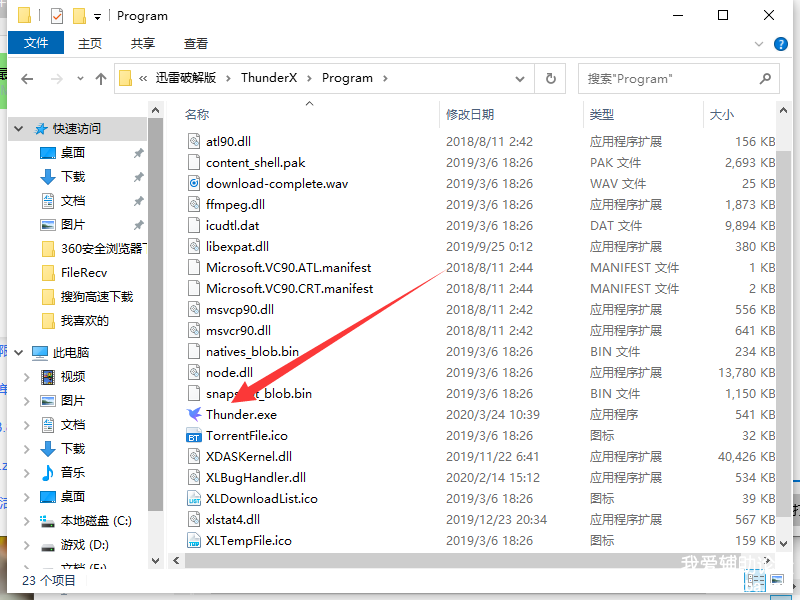This screenshot has width=800, height=600.
Task: Open recent locations dropdown arrow
Action: point(80,79)
